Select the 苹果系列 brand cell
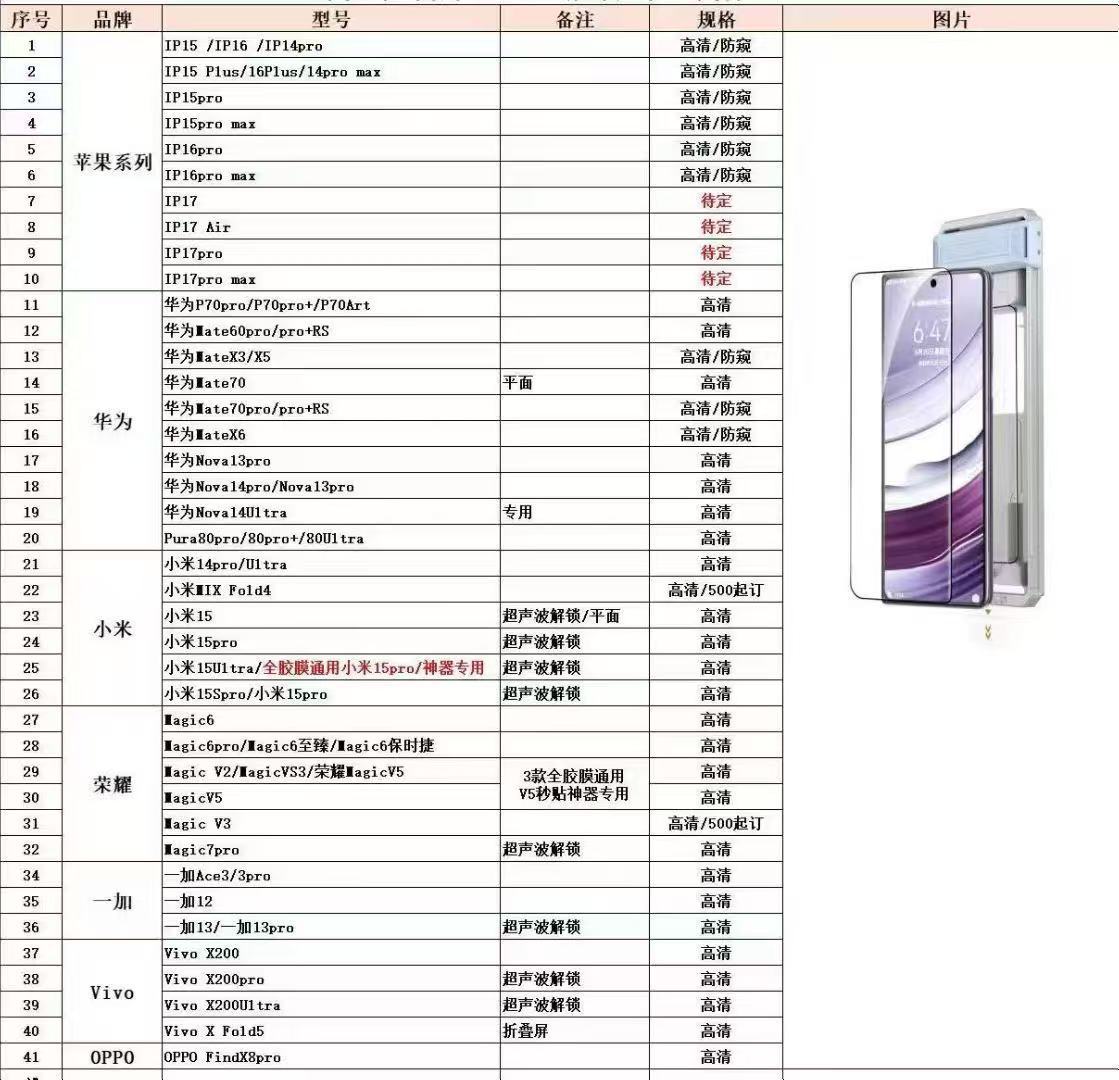 (112, 162)
